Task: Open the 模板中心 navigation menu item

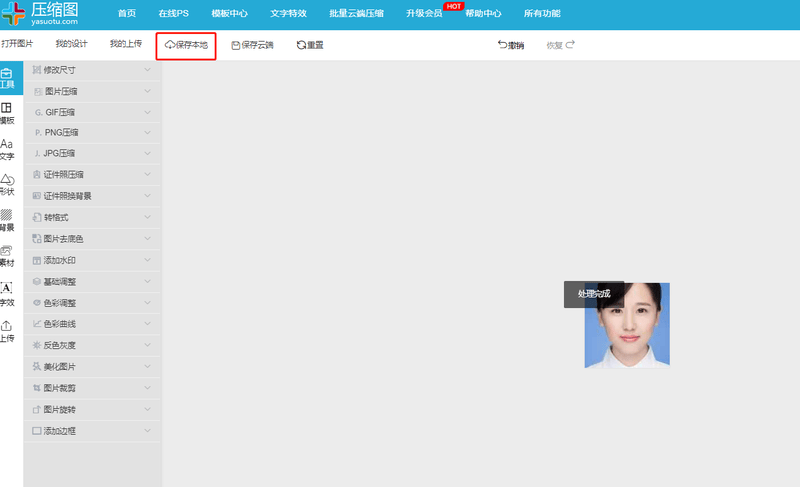Action: [230, 14]
